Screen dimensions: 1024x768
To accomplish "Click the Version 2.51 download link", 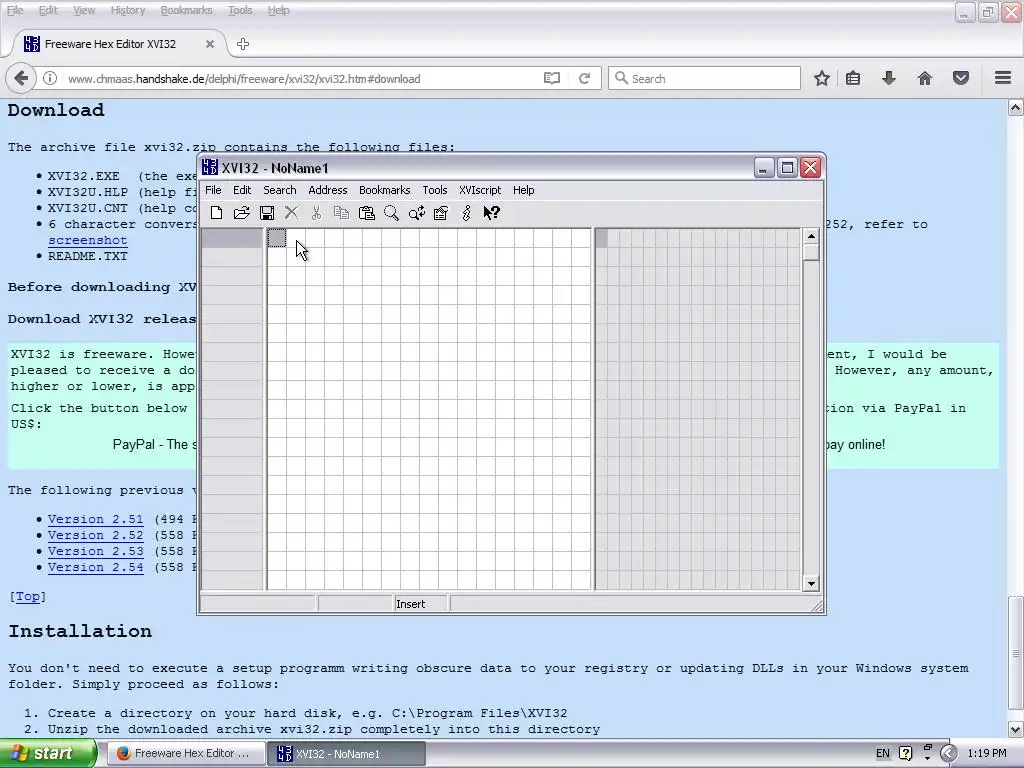I will (95, 519).
